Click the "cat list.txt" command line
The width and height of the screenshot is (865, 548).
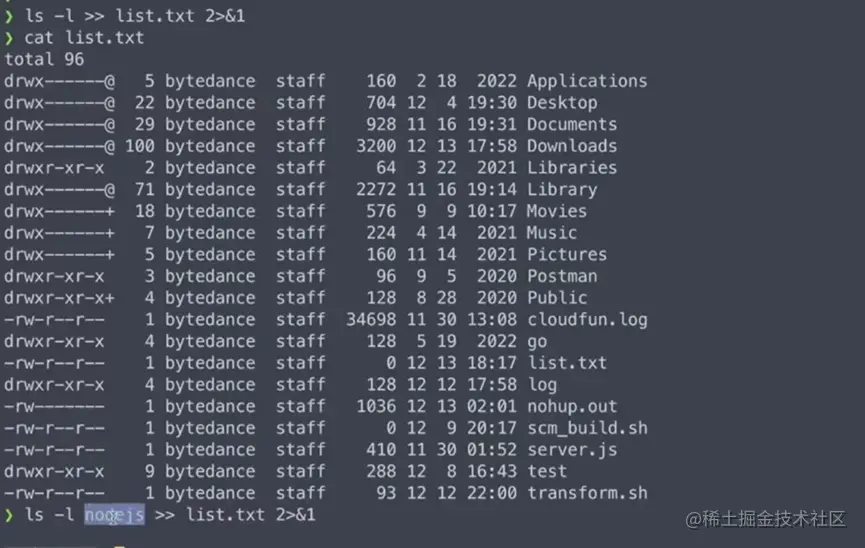(x=85, y=38)
